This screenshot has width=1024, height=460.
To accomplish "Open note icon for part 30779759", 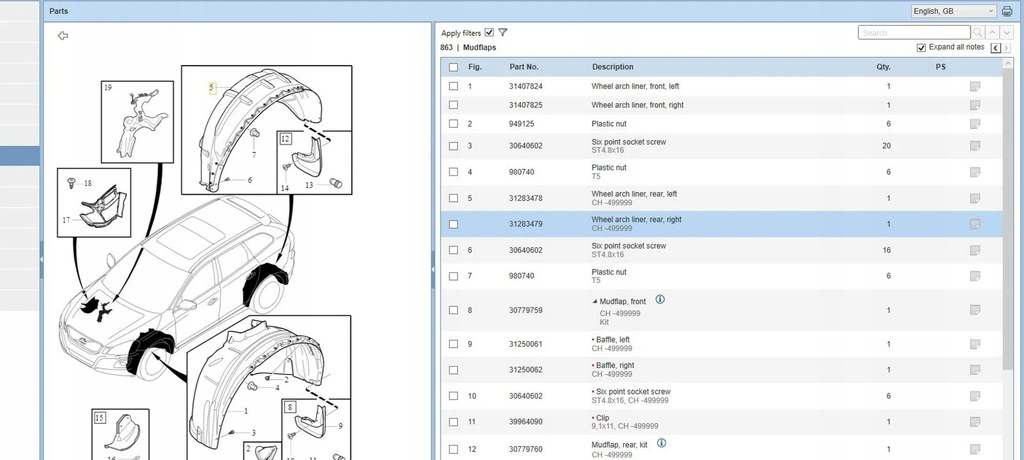I will 975,310.
